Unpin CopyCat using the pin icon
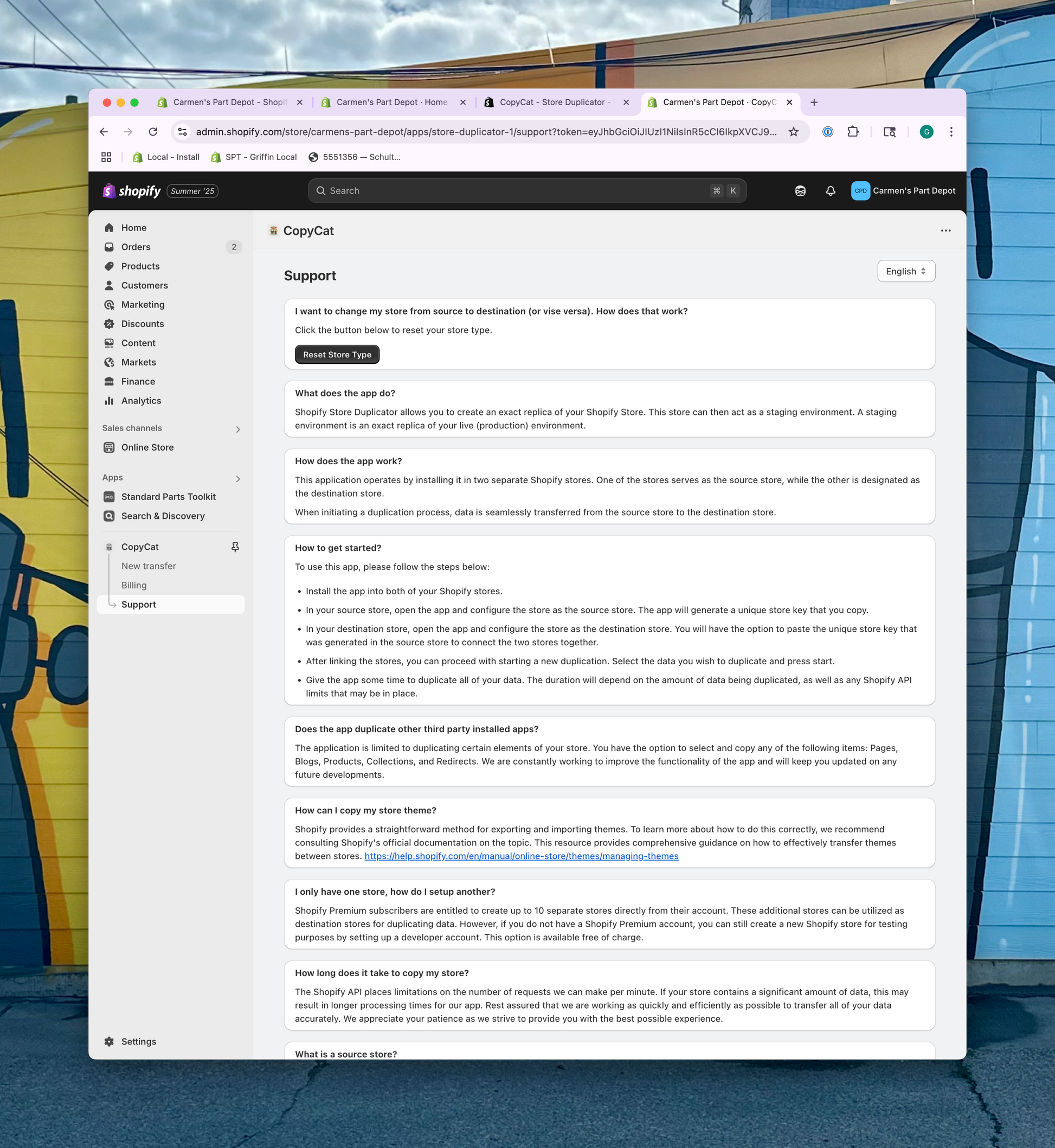The height and width of the screenshot is (1148, 1055). [x=235, y=547]
